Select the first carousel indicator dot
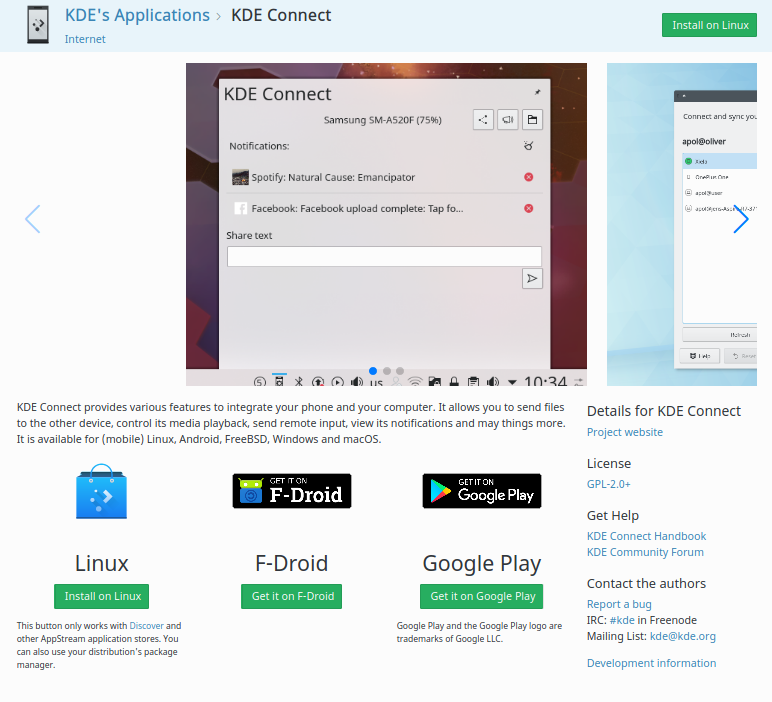 pos(373,371)
